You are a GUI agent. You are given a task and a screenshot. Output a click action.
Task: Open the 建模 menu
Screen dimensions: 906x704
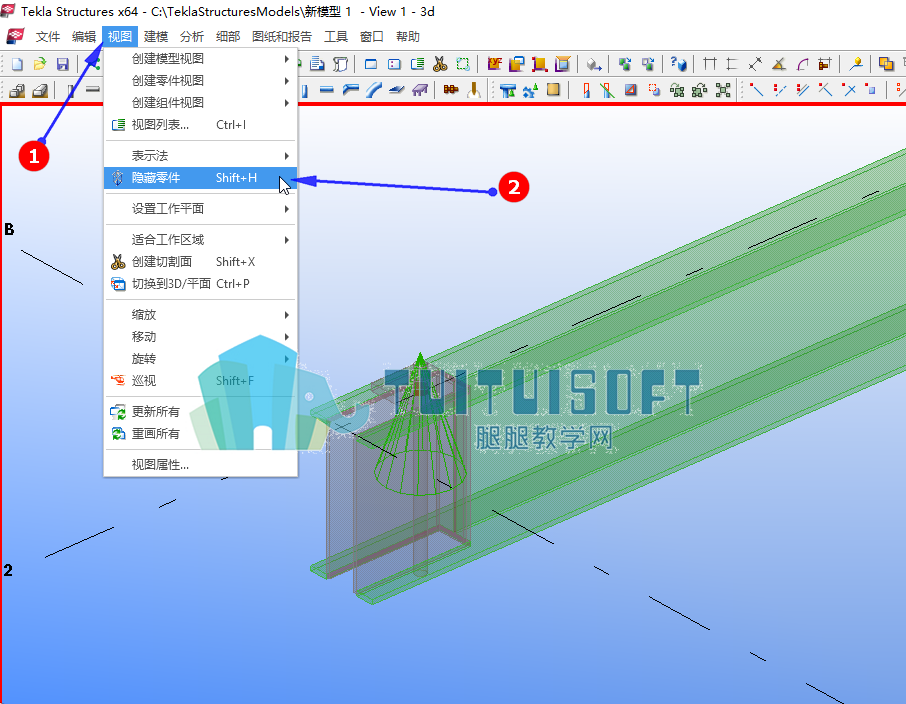pos(155,36)
